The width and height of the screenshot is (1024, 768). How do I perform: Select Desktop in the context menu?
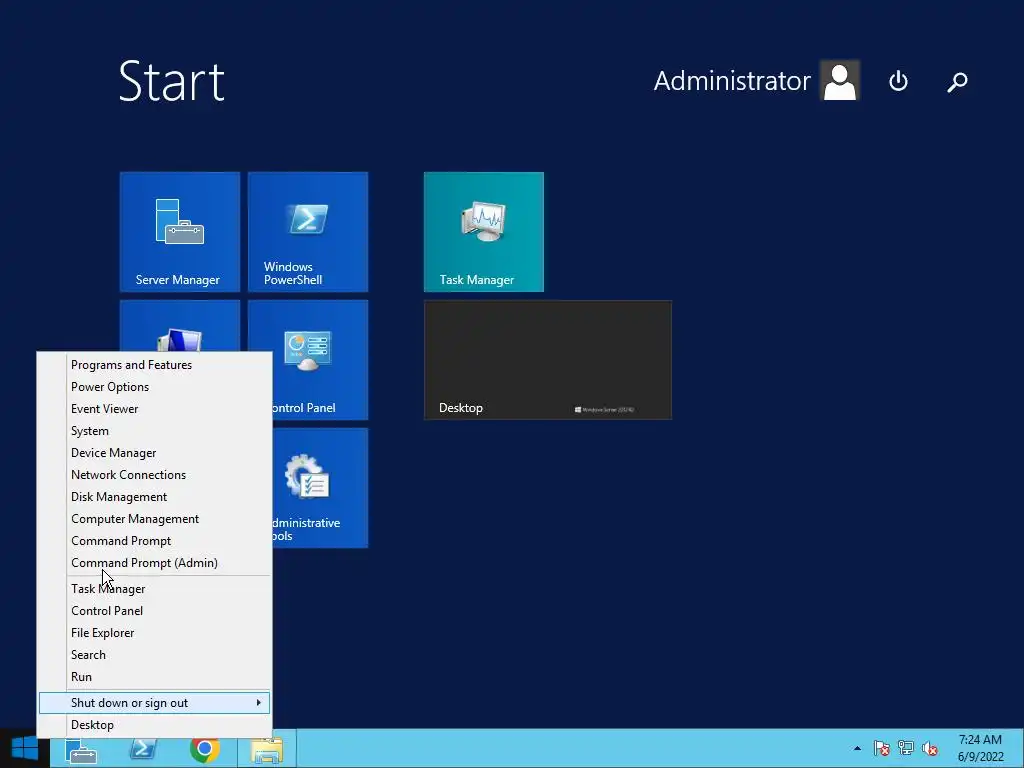155,725
